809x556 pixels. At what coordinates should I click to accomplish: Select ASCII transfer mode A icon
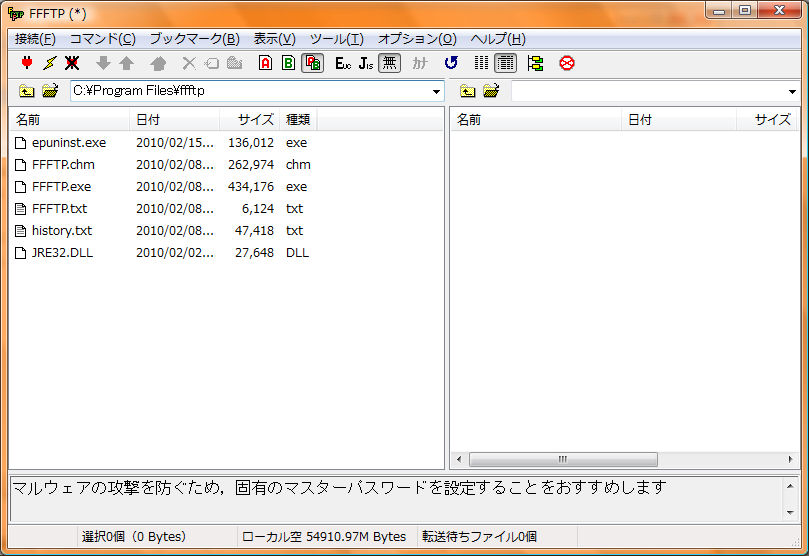tap(265, 63)
